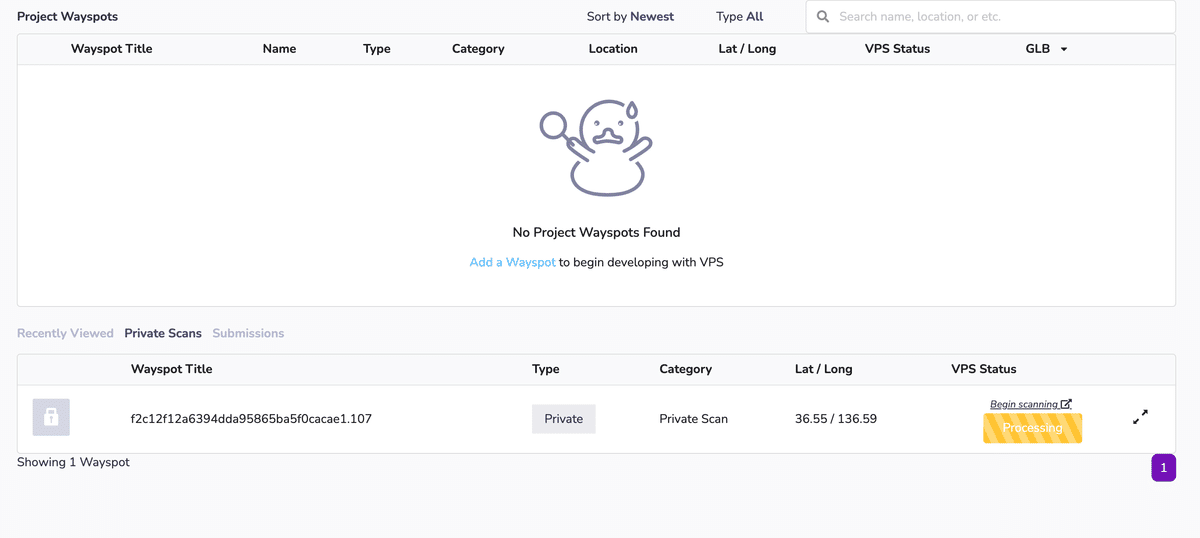Click the VPS Status column header
The height and width of the screenshot is (538, 1200).
tap(897, 49)
